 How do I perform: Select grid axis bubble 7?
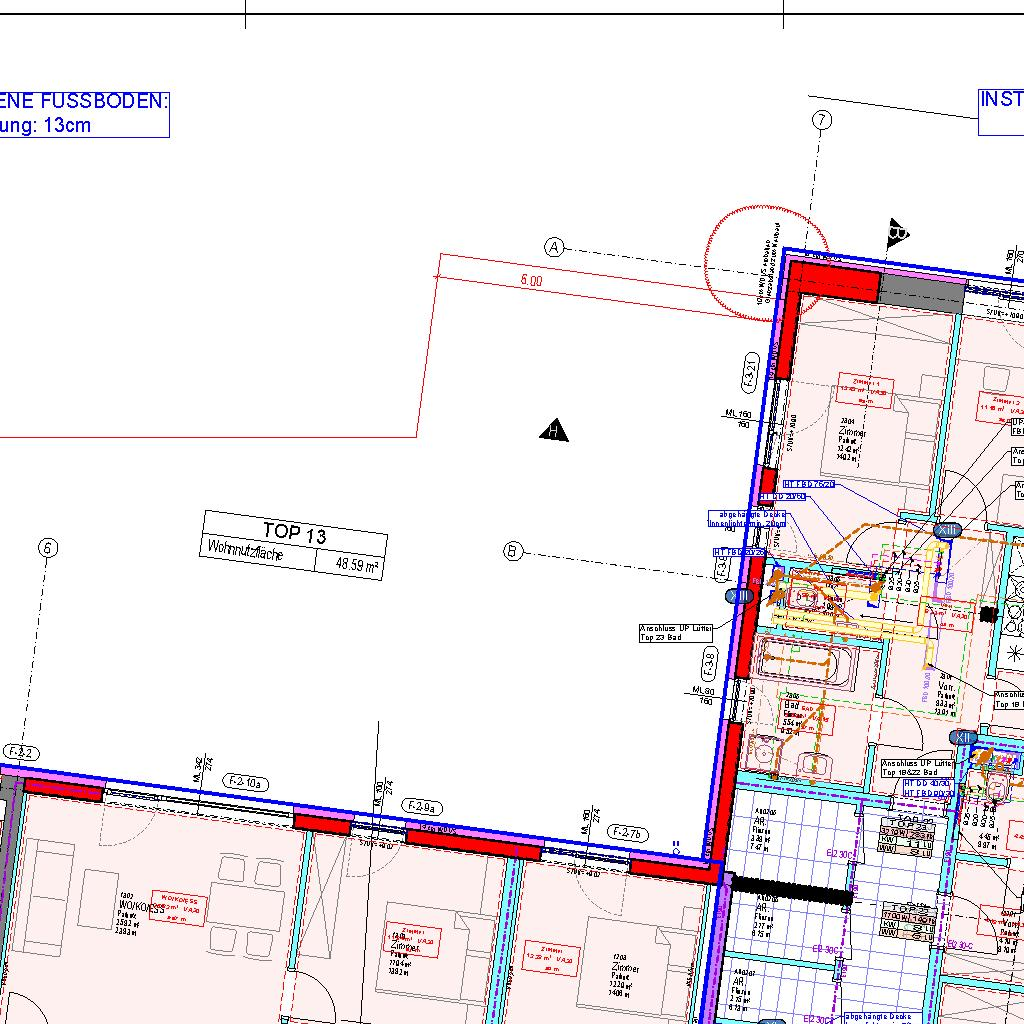pyautogui.click(x=822, y=120)
